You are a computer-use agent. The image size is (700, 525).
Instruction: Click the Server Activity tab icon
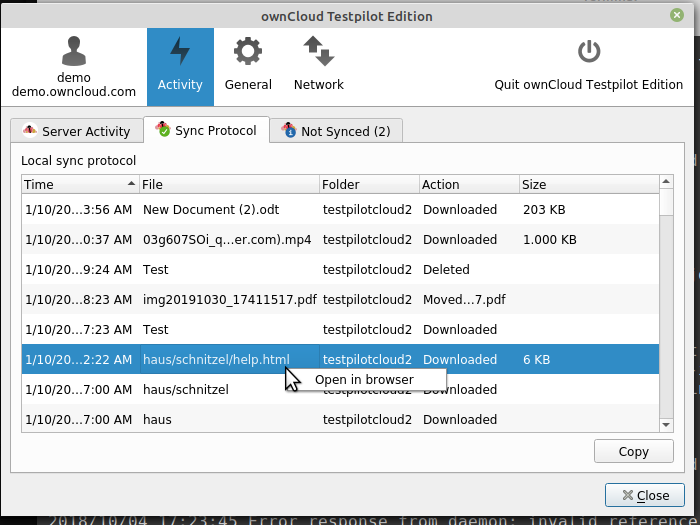pyautogui.click(x=30, y=130)
